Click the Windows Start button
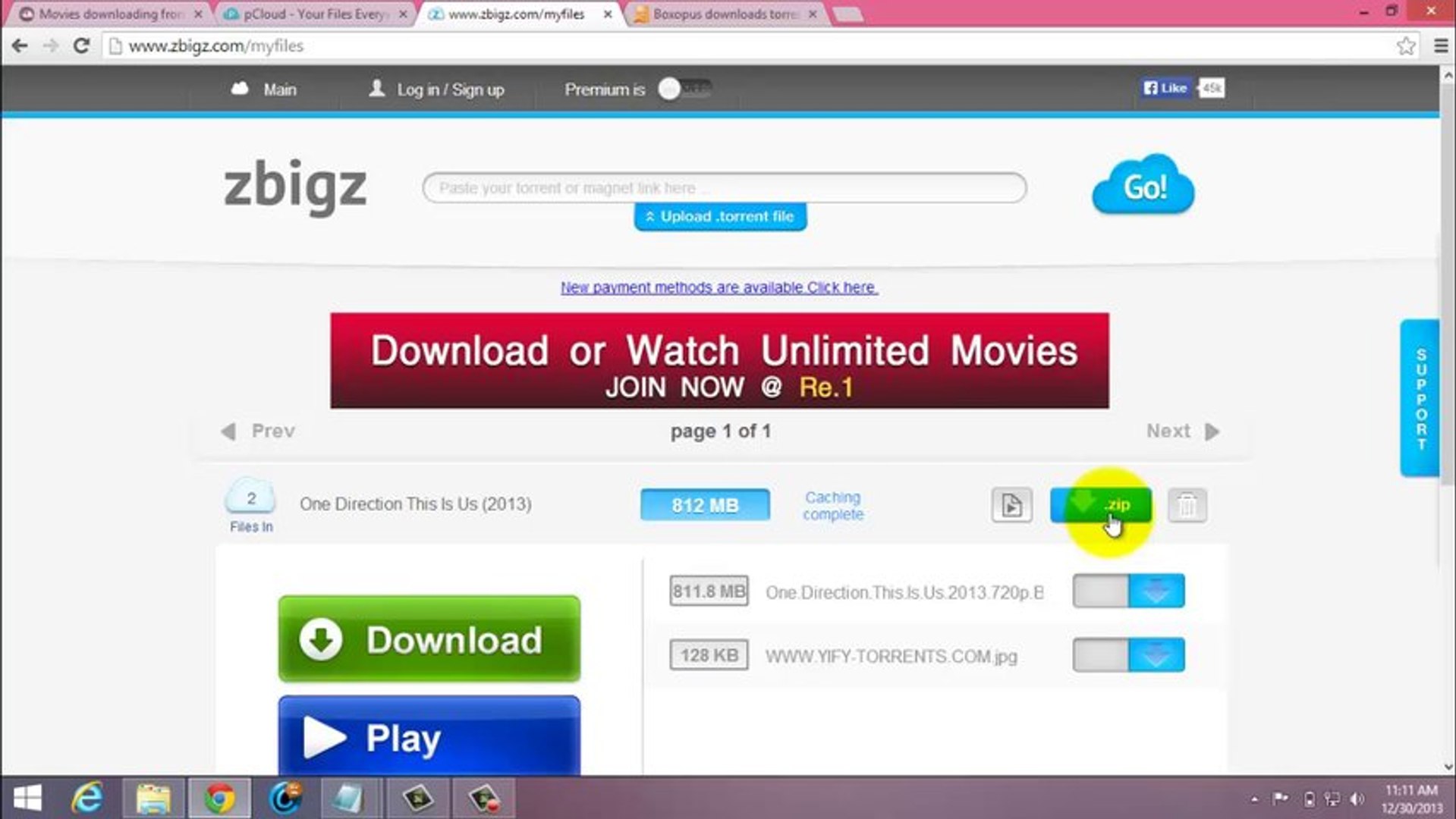 coord(27,799)
